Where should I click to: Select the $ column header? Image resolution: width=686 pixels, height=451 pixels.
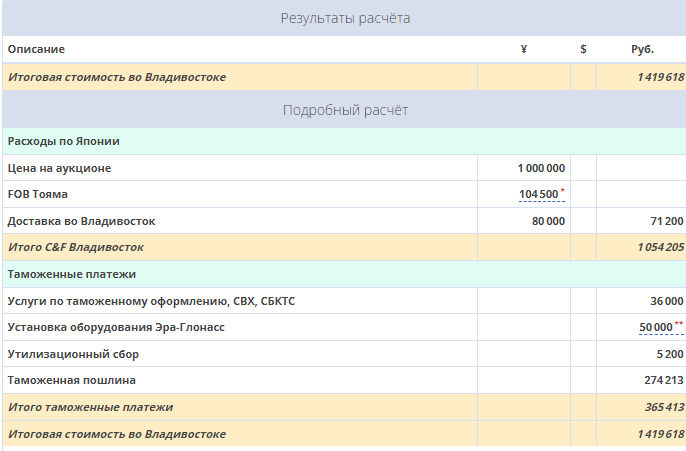[583, 49]
